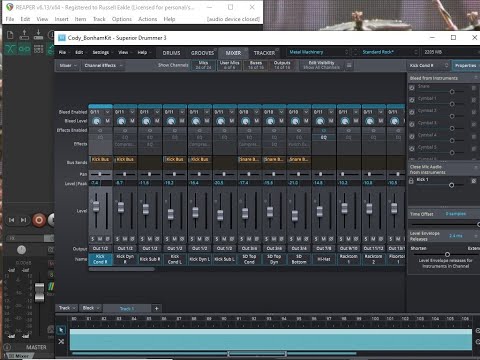480x360 pixels.
Task: Click the Buses show-channels button
Action: [256, 65]
